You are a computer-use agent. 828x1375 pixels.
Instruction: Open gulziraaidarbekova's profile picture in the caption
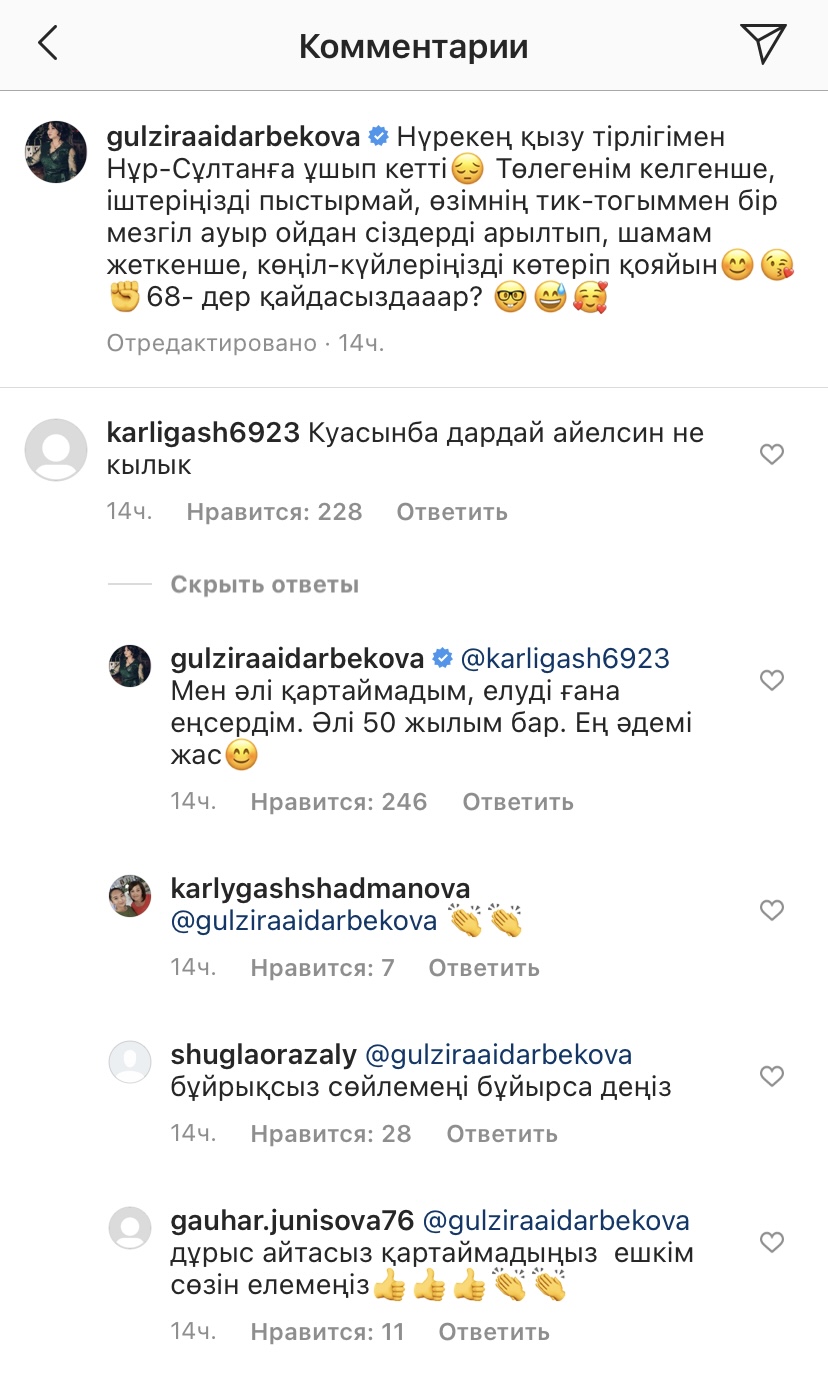point(55,152)
